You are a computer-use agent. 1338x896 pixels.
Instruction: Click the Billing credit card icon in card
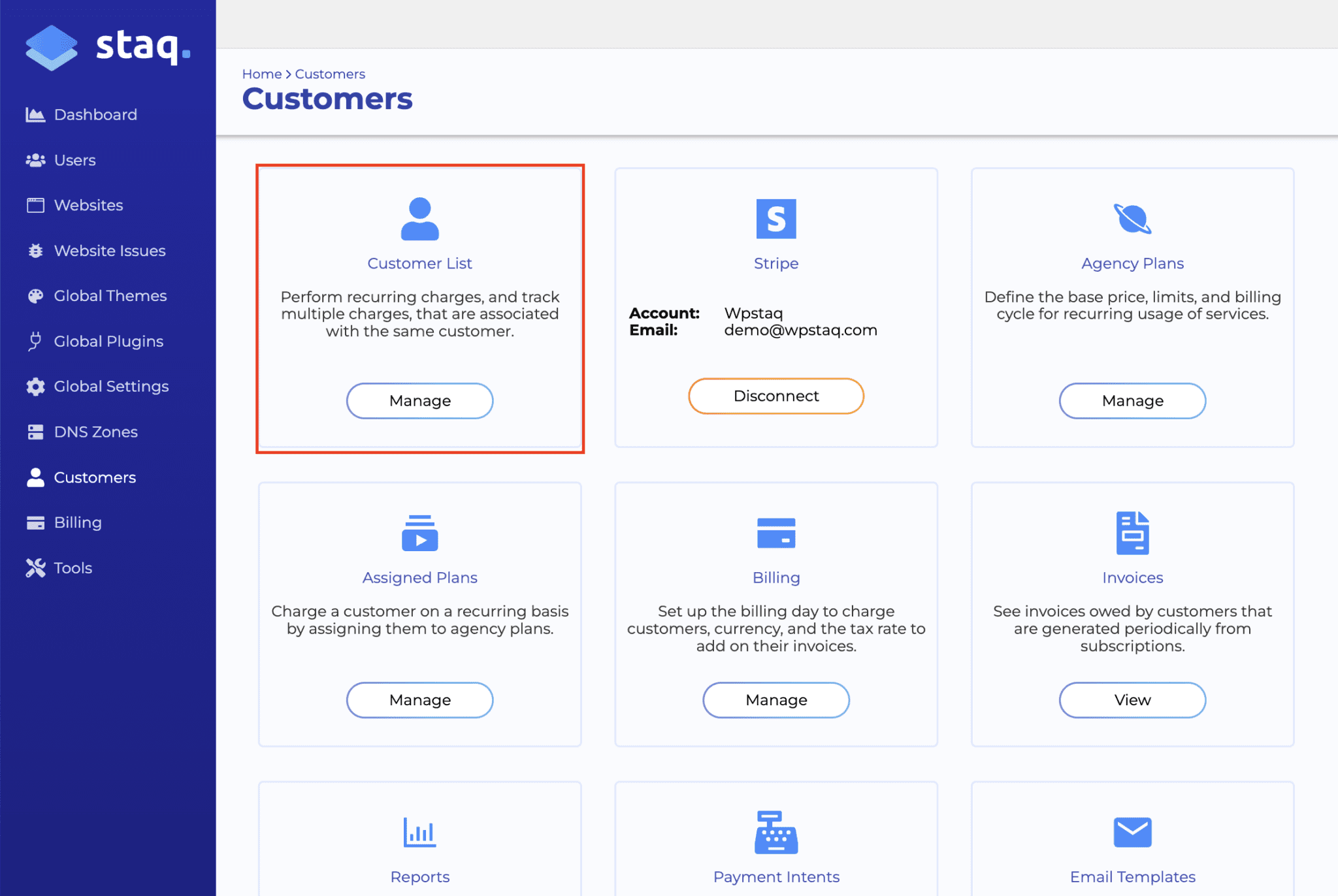[x=775, y=533]
